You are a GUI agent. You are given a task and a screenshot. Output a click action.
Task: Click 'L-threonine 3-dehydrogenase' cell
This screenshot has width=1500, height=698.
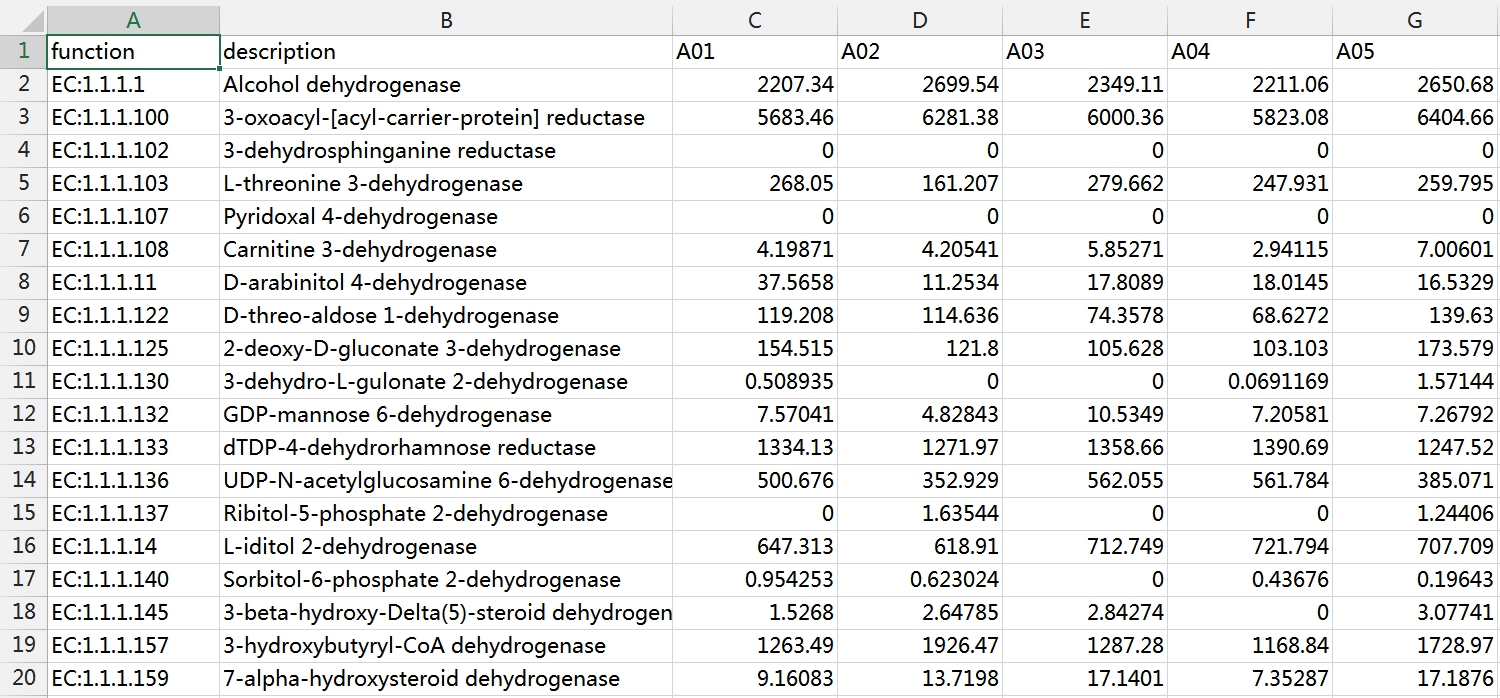(446, 184)
